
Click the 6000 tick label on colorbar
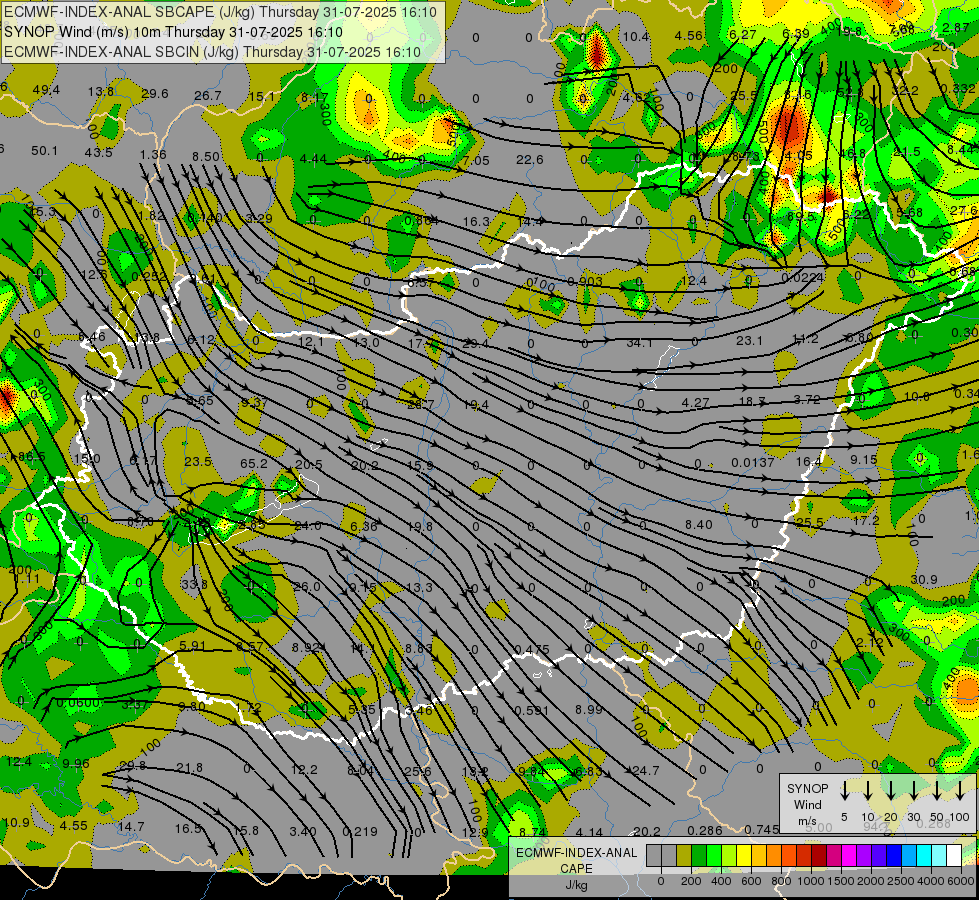tap(960, 881)
